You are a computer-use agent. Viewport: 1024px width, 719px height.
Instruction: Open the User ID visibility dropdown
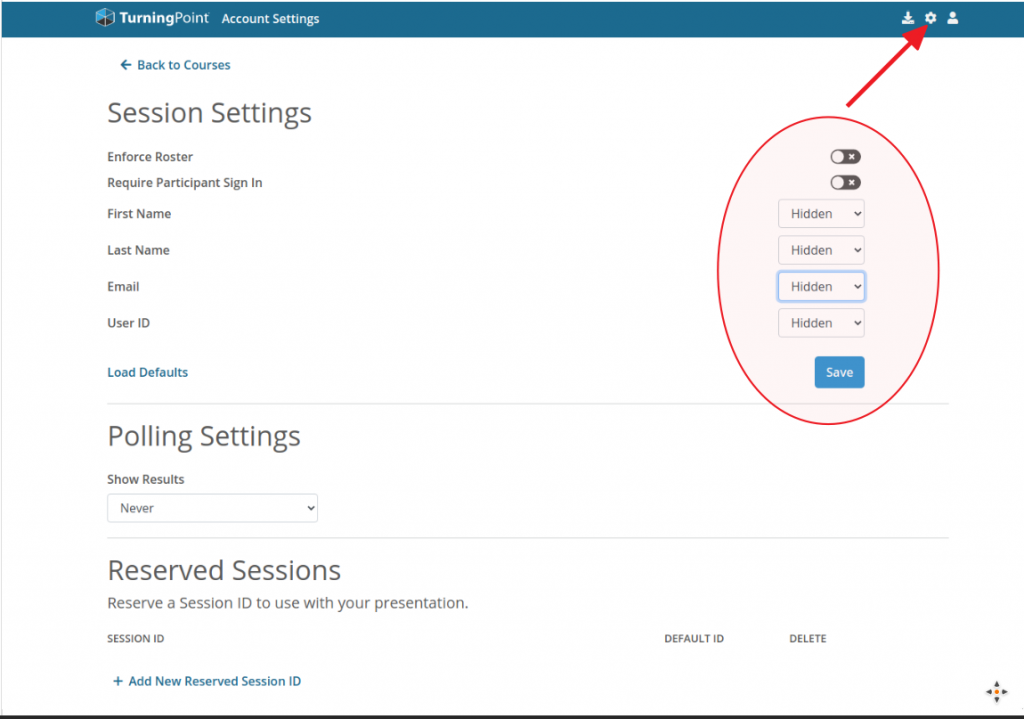click(x=821, y=323)
